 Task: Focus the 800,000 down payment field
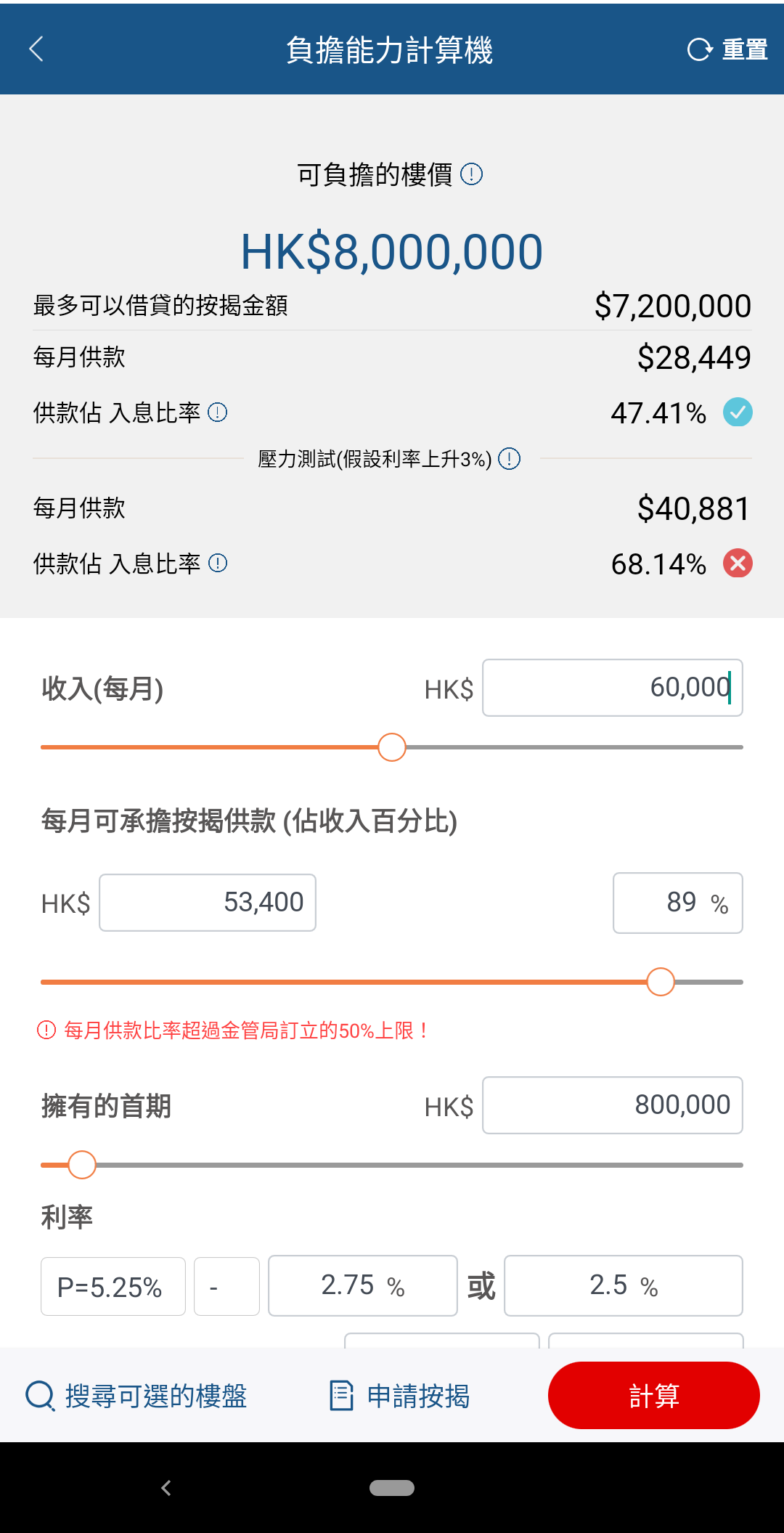(x=613, y=1105)
